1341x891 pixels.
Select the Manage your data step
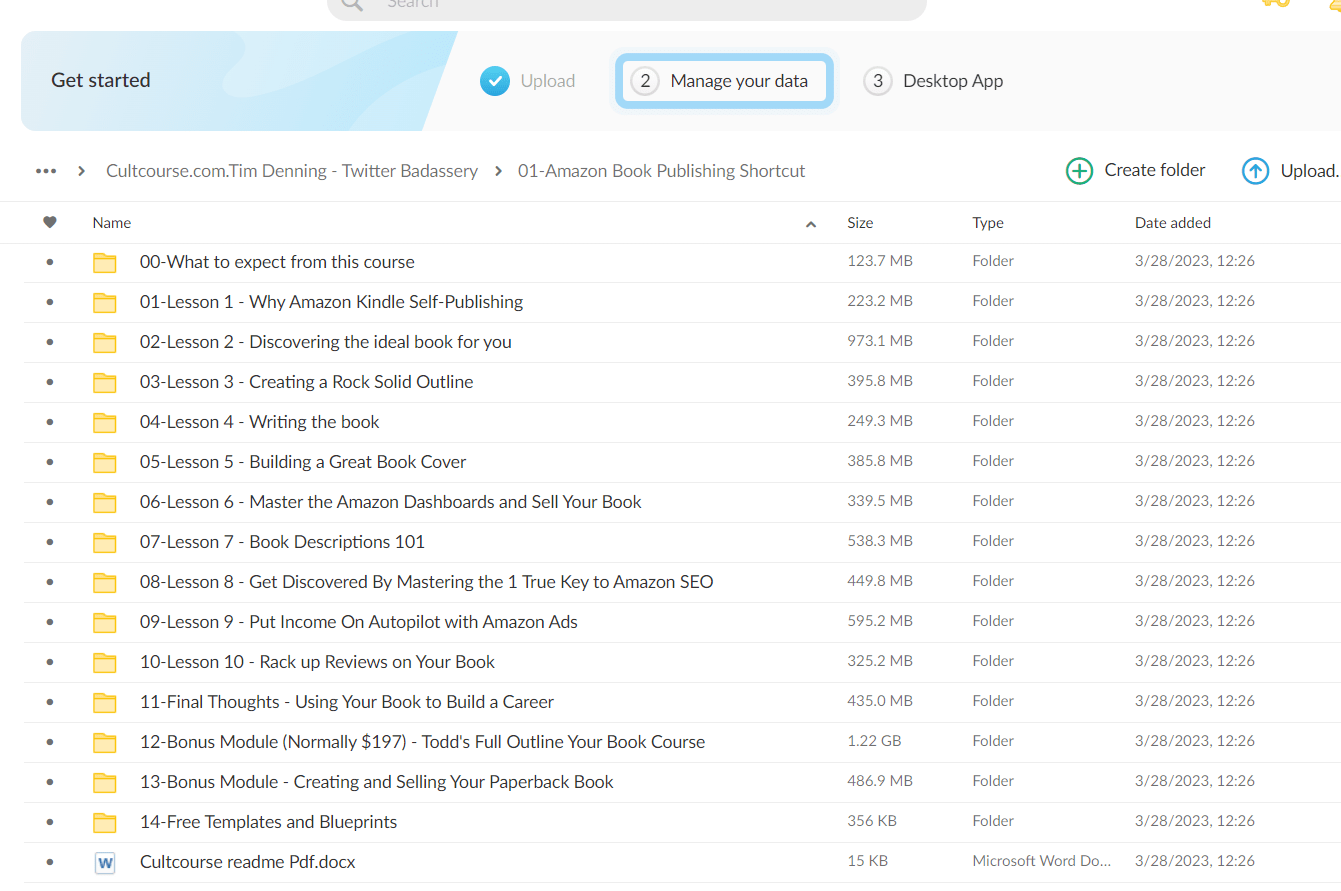pos(725,81)
